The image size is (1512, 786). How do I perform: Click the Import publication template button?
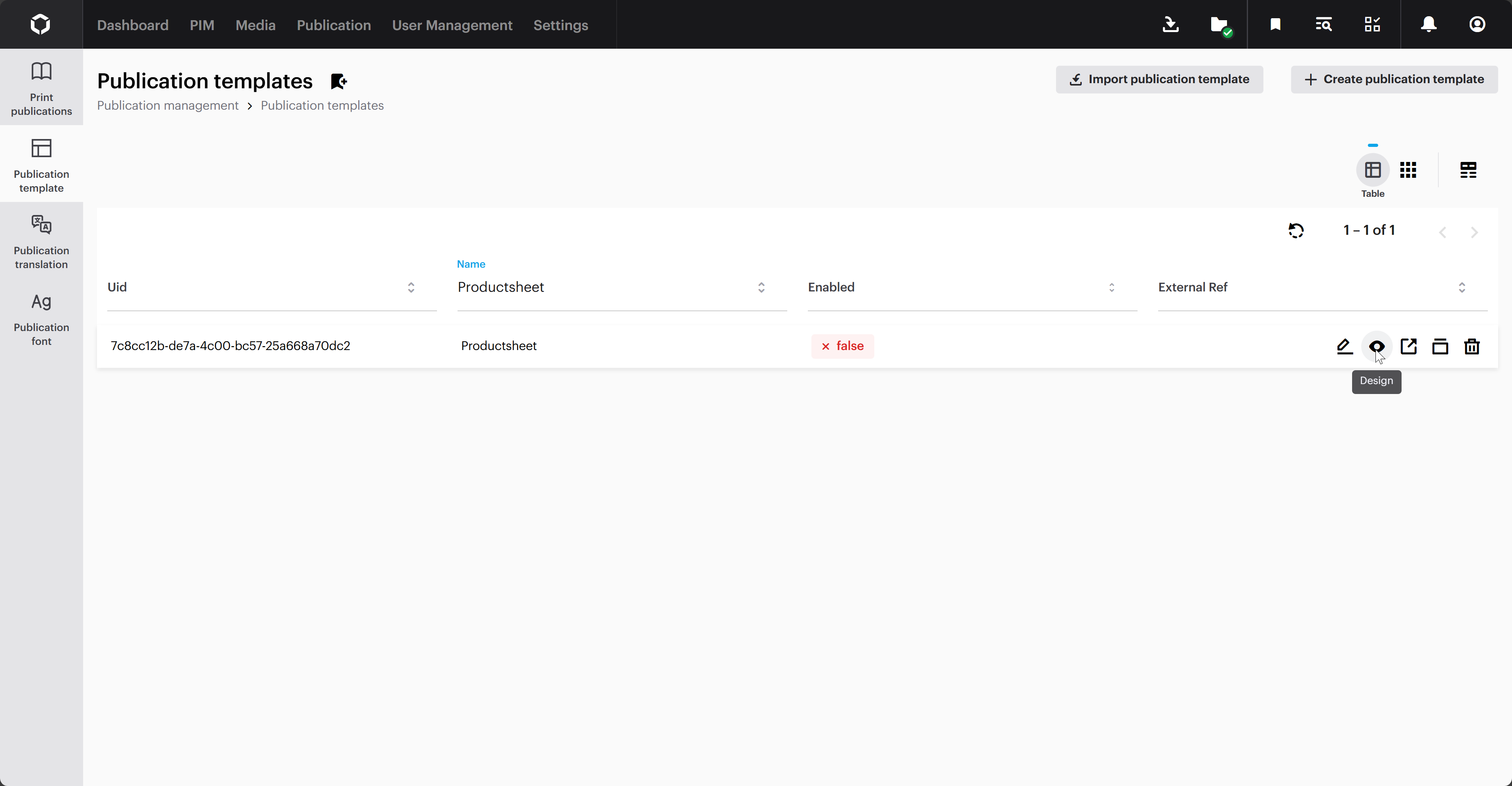1159,79
